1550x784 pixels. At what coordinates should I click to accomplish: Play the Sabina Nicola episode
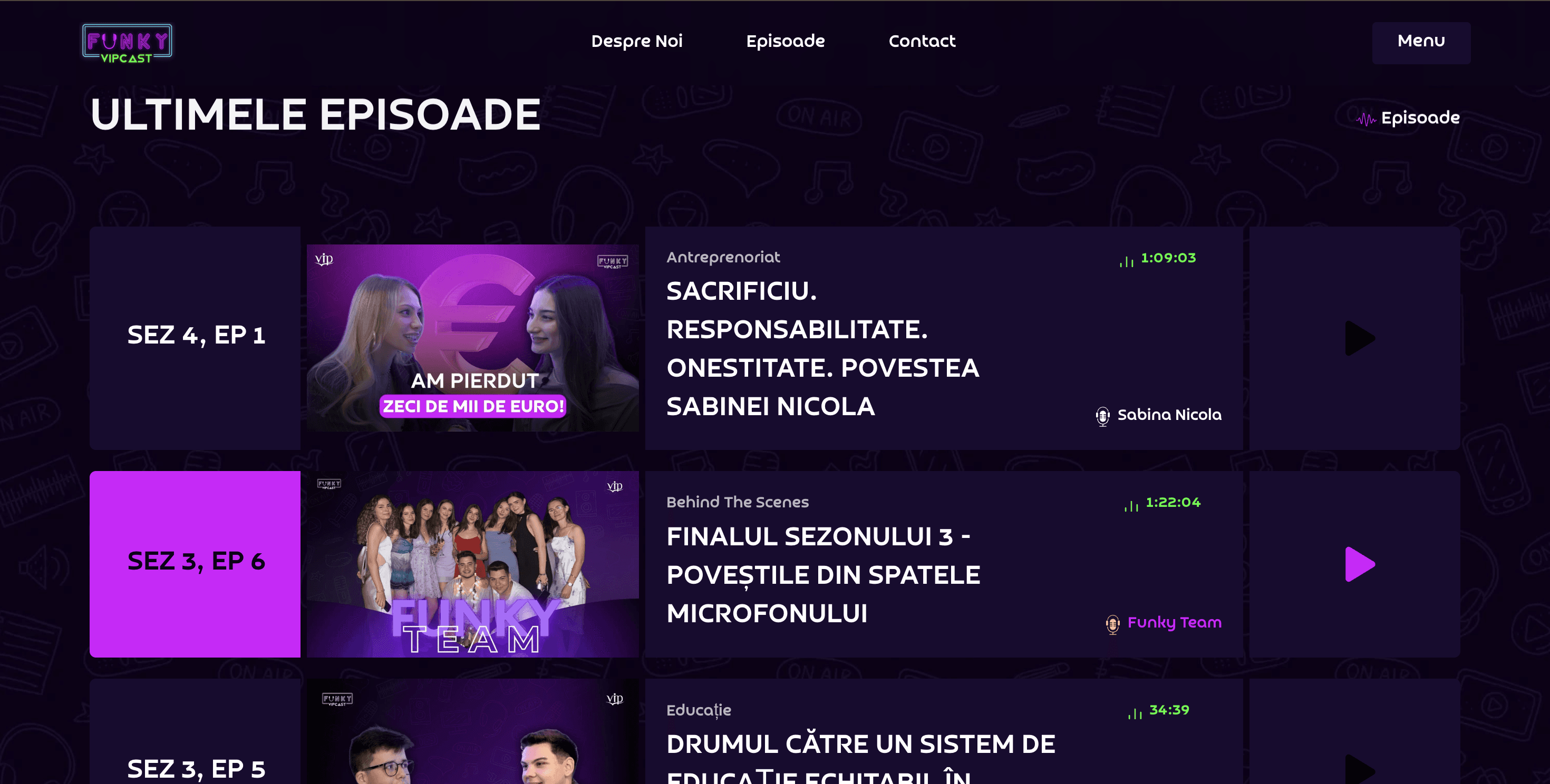pyautogui.click(x=1360, y=338)
